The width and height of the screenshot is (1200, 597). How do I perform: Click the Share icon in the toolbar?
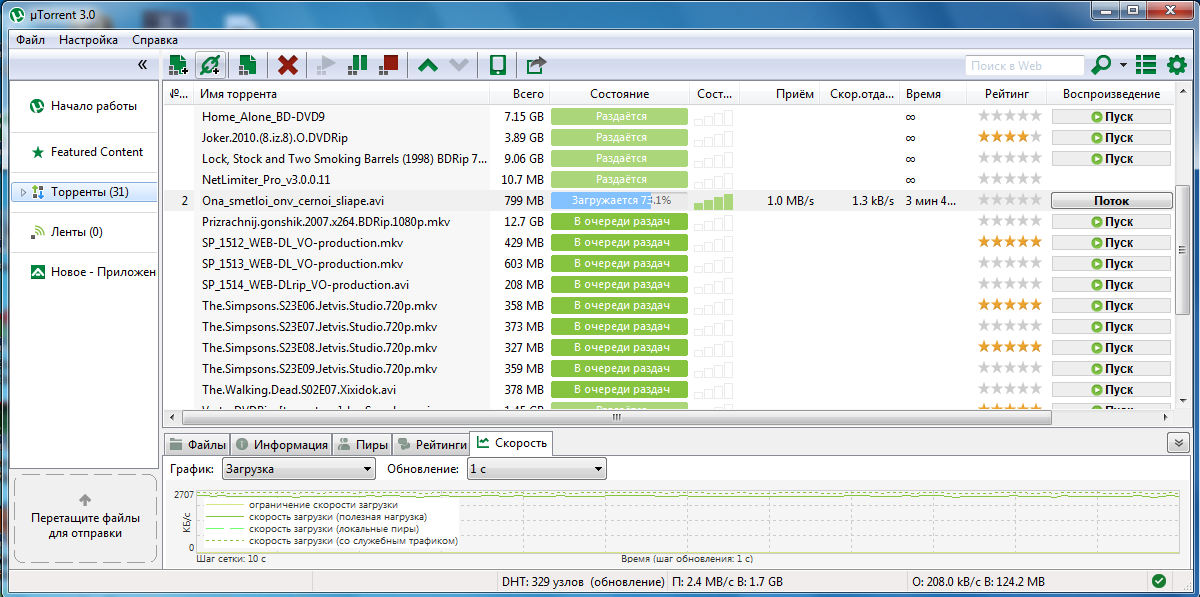pos(536,65)
